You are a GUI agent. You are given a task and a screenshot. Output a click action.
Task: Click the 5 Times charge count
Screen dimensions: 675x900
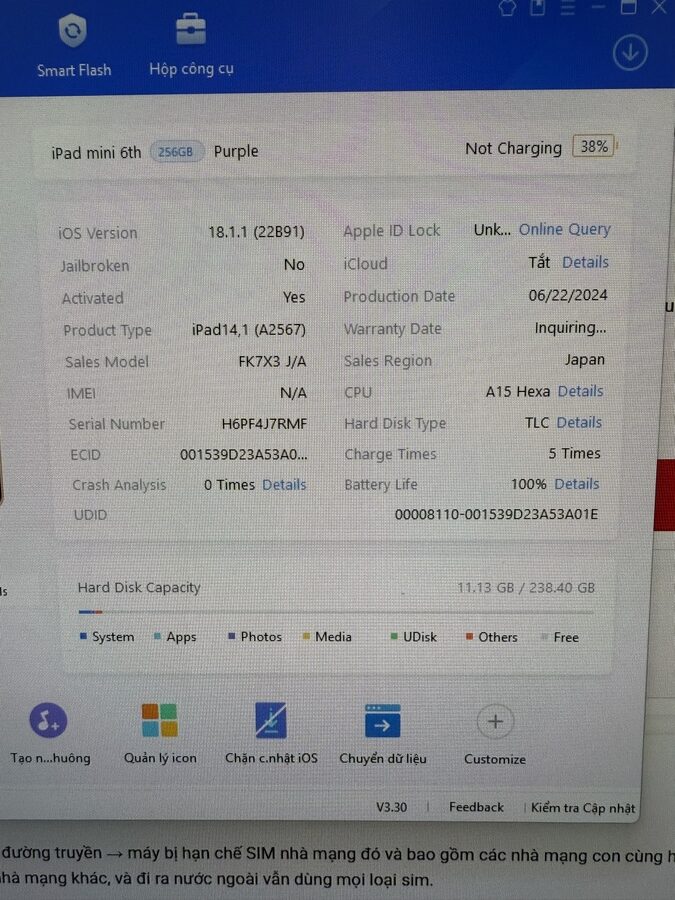pyautogui.click(x=574, y=453)
